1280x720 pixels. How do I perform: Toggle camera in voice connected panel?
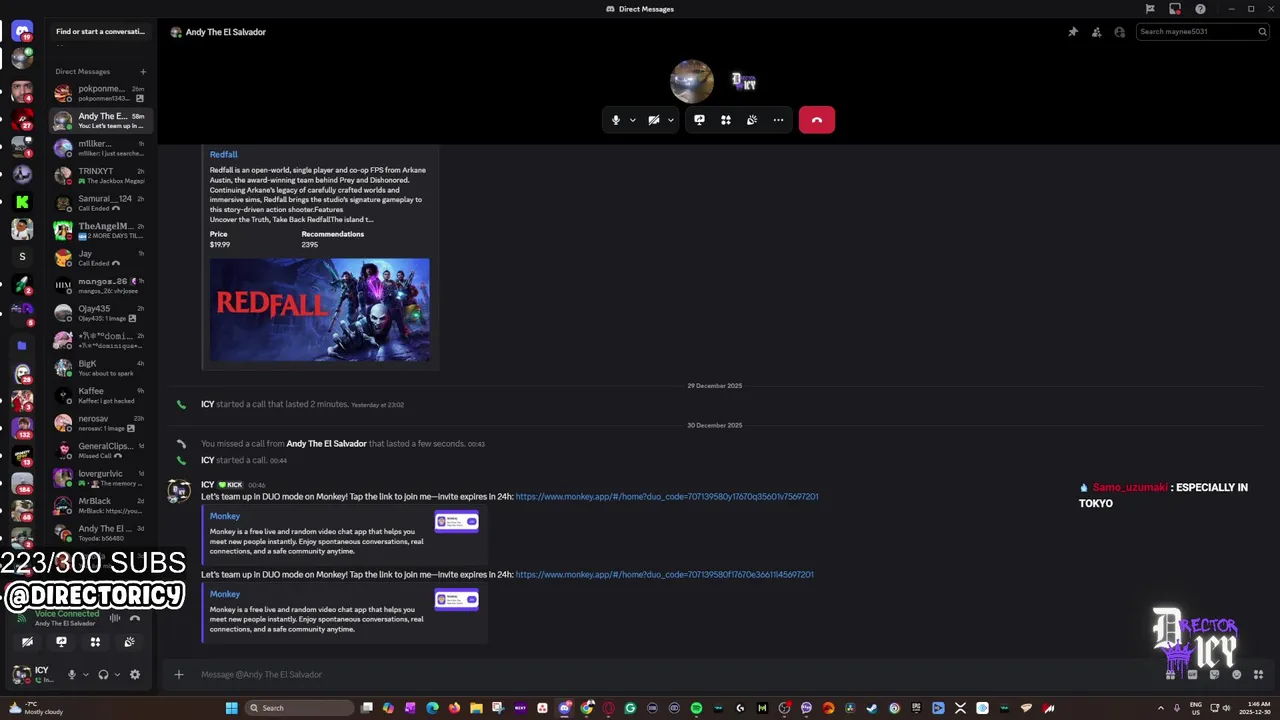(27, 642)
